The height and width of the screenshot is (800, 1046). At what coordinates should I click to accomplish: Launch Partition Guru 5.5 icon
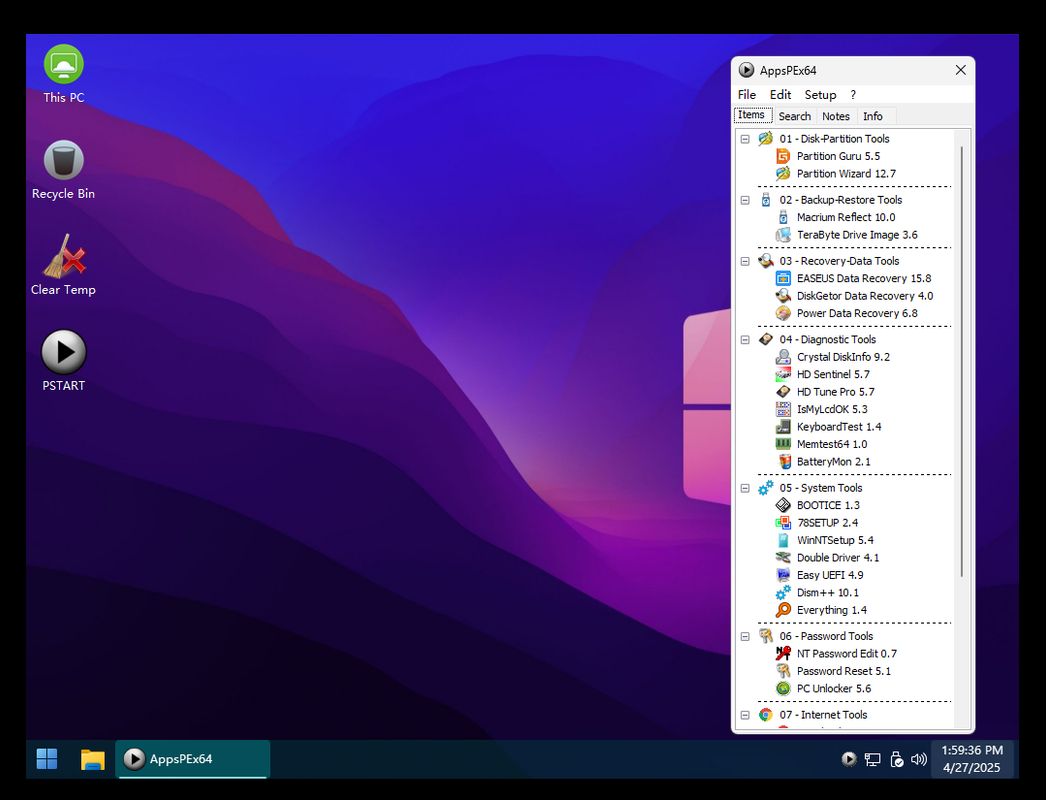[783, 156]
